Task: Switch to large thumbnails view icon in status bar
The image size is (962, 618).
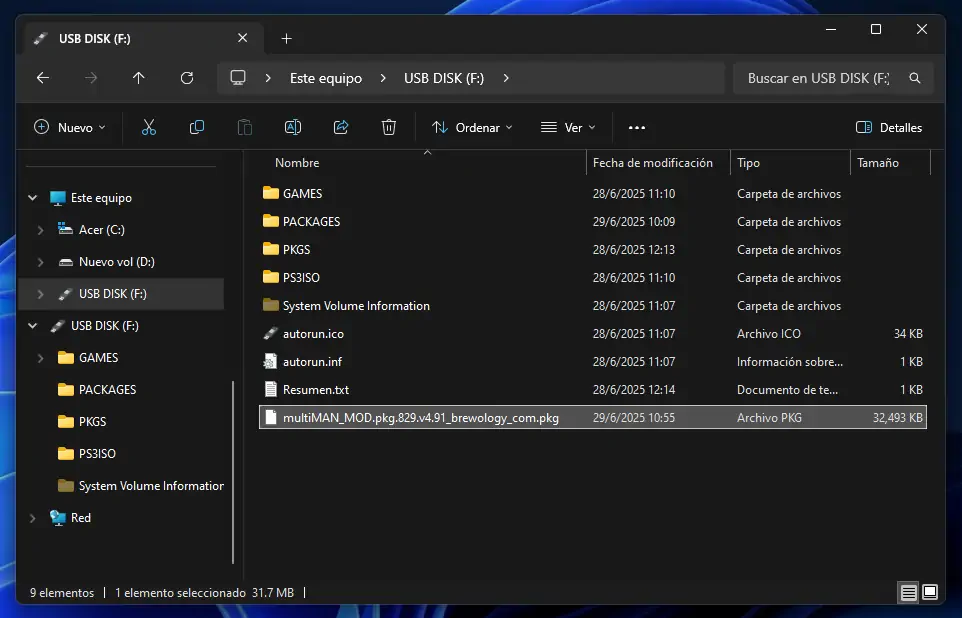Action: (930, 592)
